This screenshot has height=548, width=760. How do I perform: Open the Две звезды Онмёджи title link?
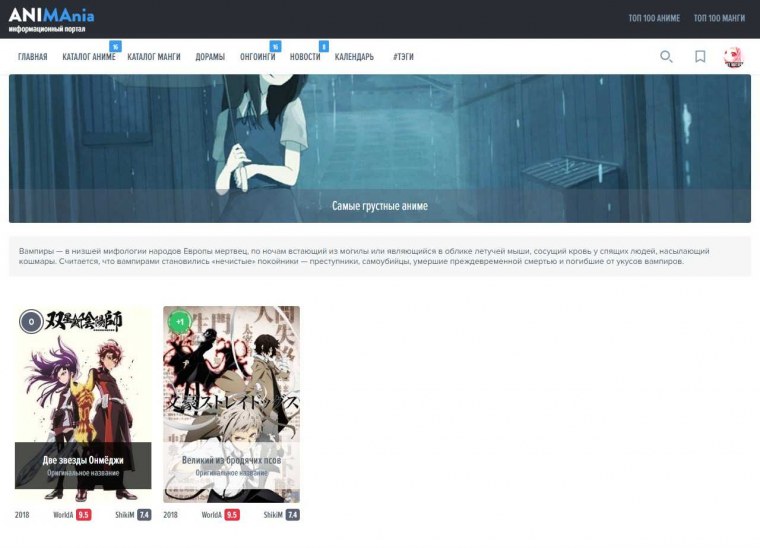(83, 460)
